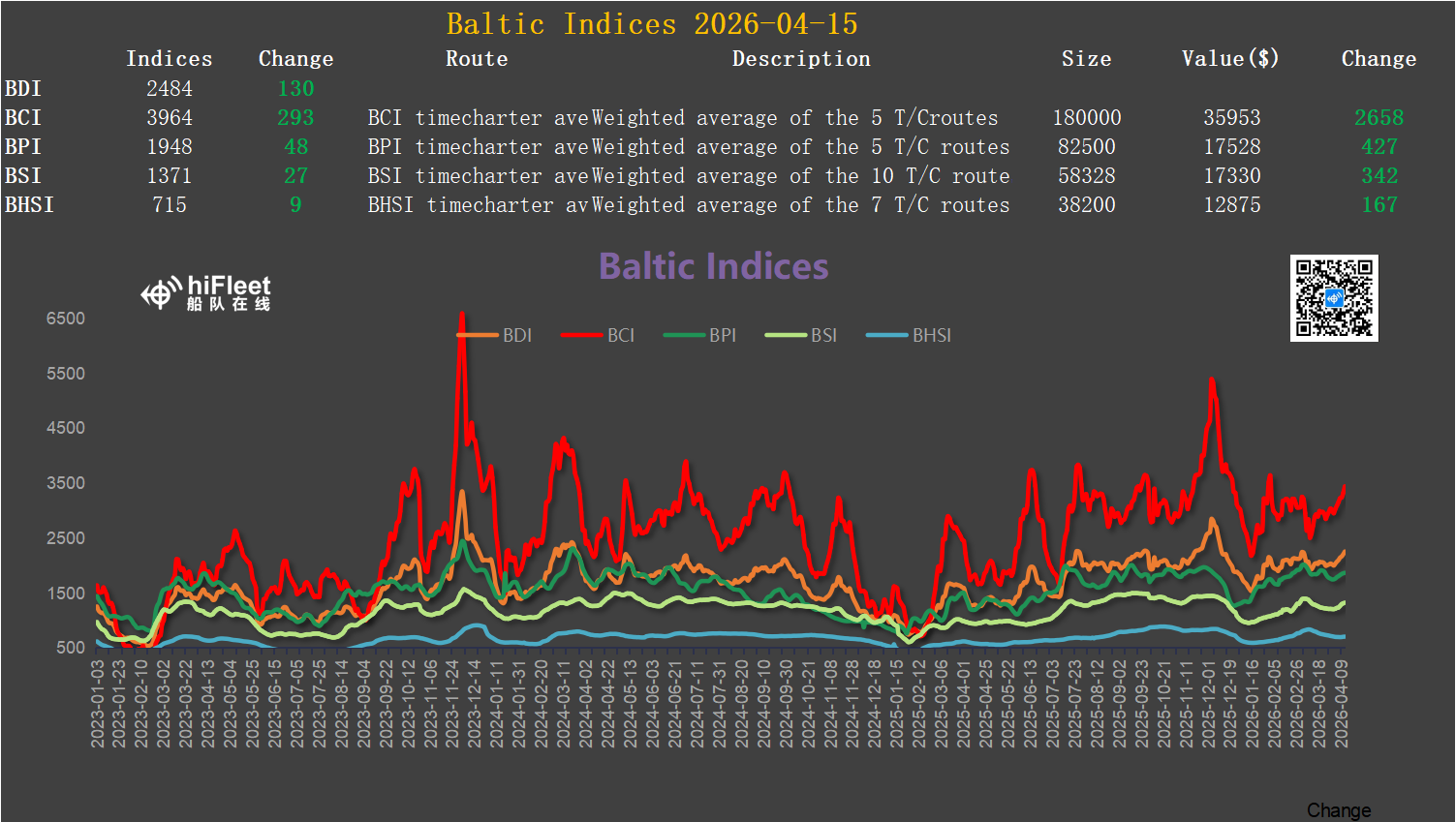
Task: Click the Size column header
Action: 1086,59
